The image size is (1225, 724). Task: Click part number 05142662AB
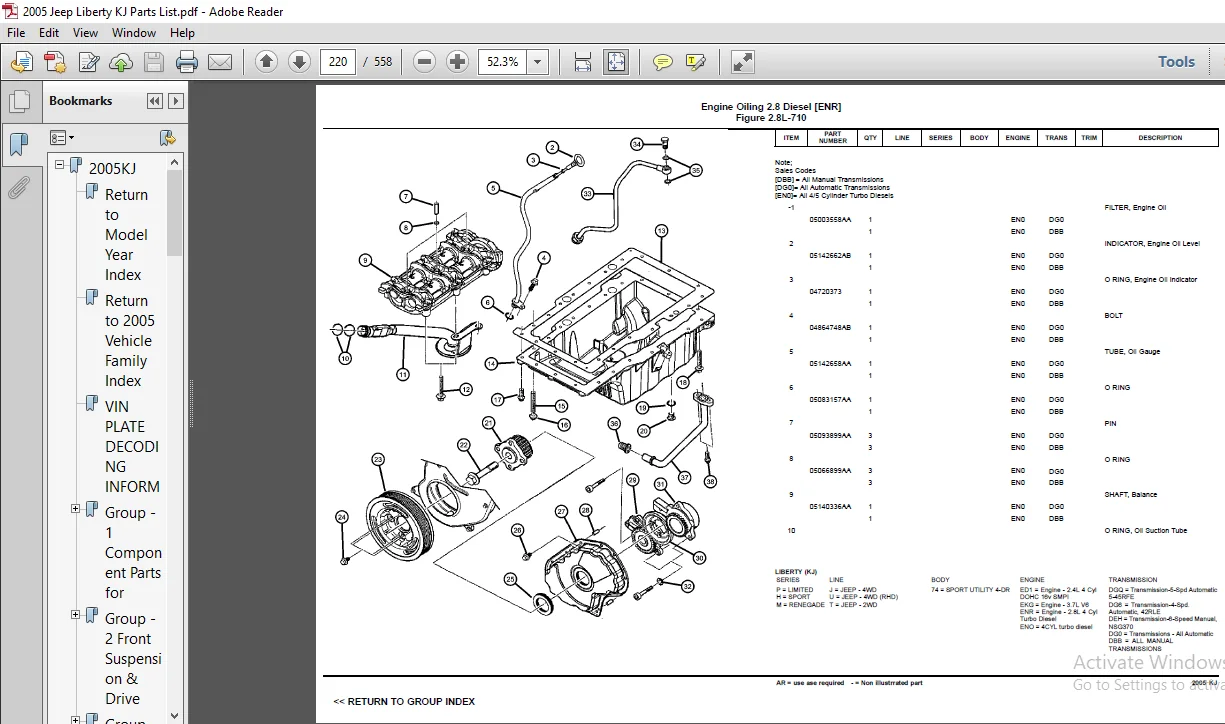(x=830, y=256)
